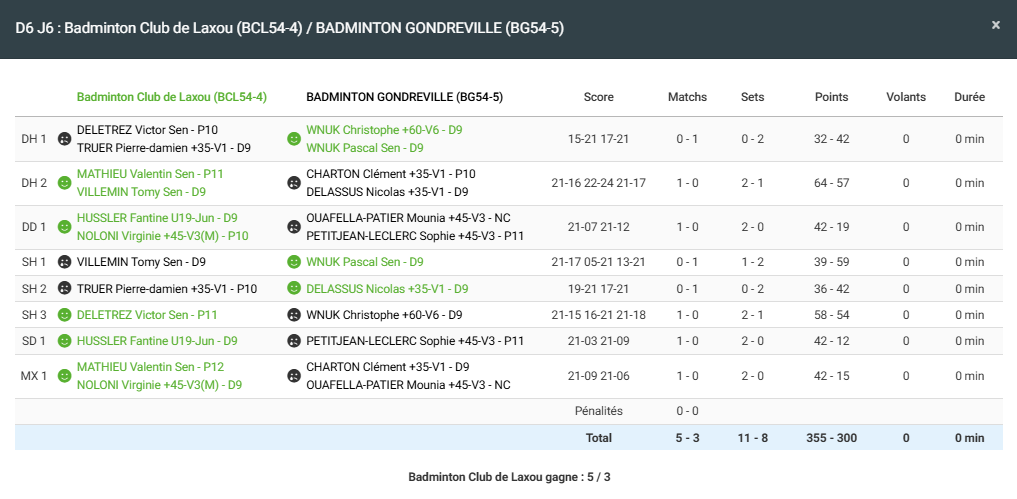The image size is (1017, 499).
Task: Open BADMINTON GONDREVILLE team column header
Action: coord(404,97)
